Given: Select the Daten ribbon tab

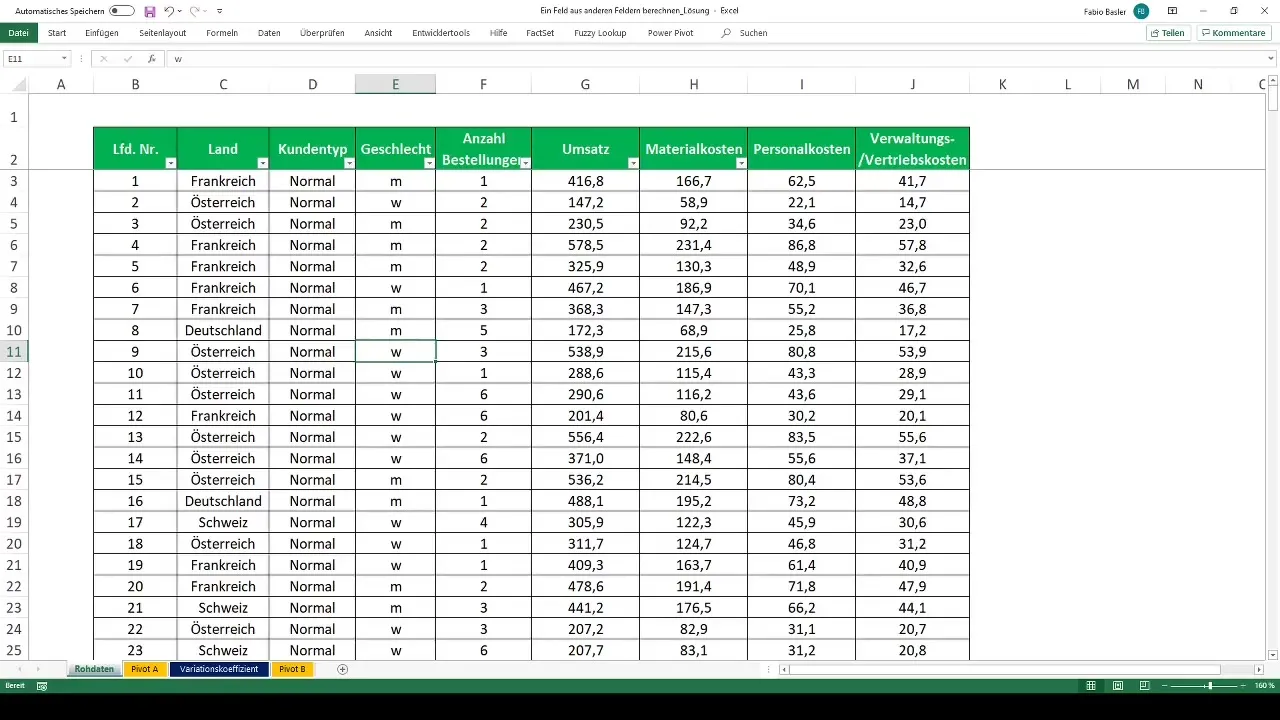Looking at the screenshot, I should click(269, 33).
